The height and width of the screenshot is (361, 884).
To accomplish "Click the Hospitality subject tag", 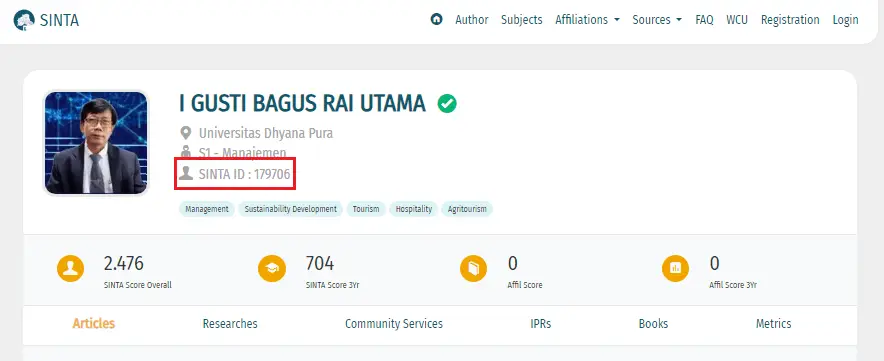I will [413, 209].
